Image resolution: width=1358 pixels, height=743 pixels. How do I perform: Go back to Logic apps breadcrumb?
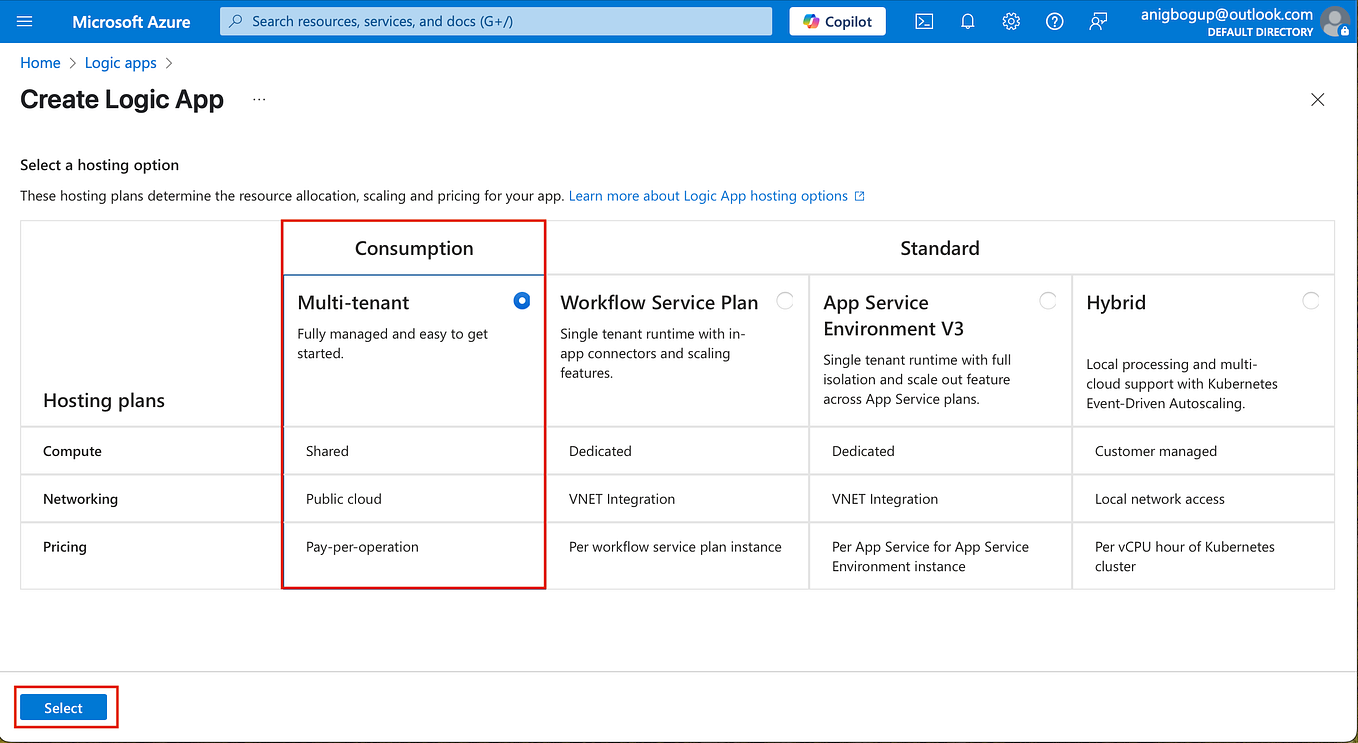[120, 62]
